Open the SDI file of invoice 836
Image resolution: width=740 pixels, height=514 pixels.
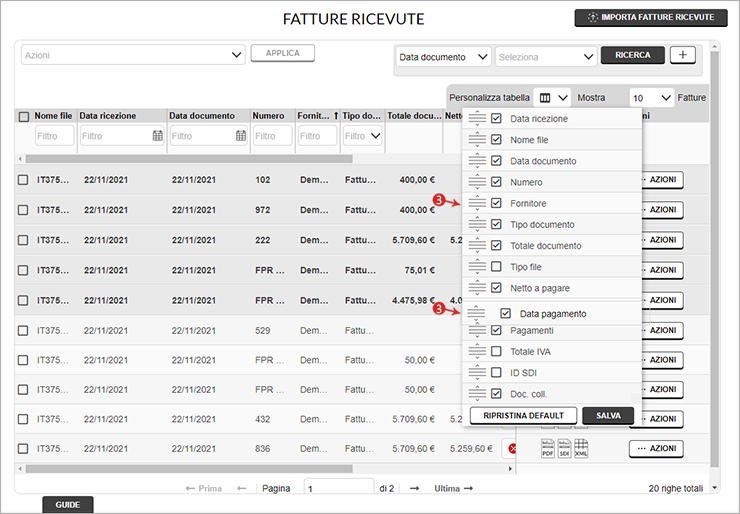[x=564, y=448]
